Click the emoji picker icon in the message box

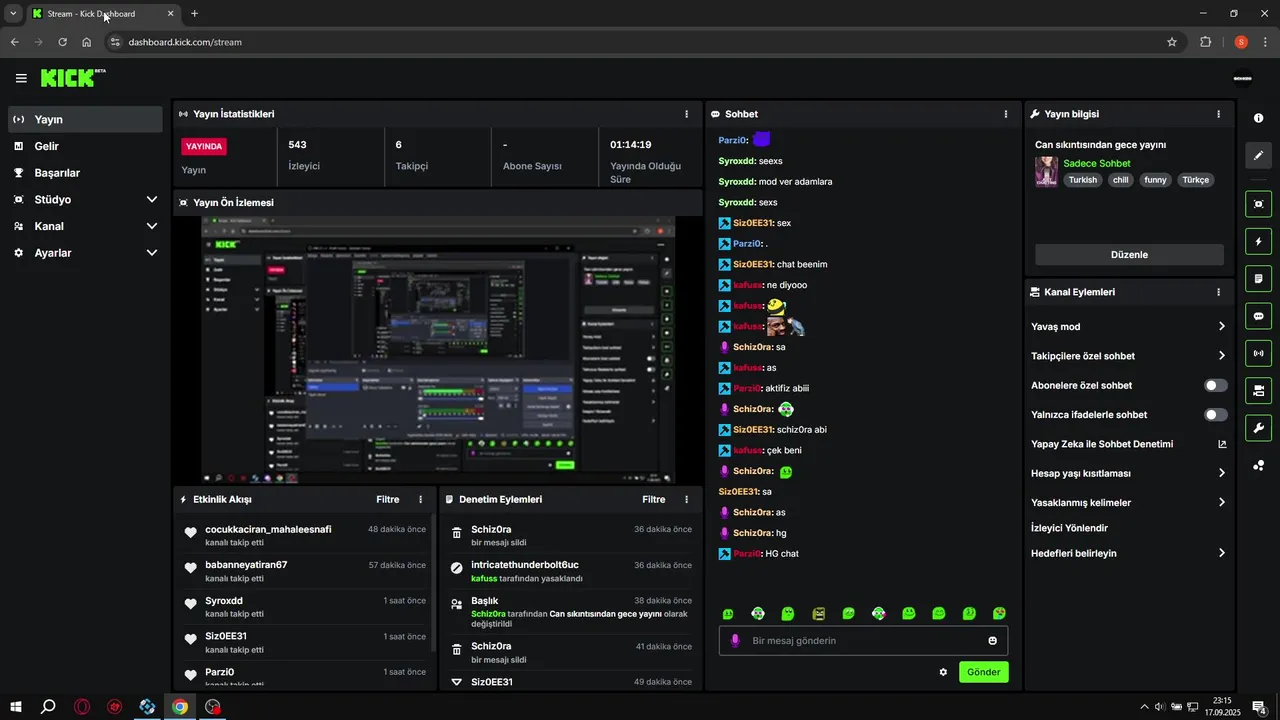pyautogui.click(x=993, y=641)
